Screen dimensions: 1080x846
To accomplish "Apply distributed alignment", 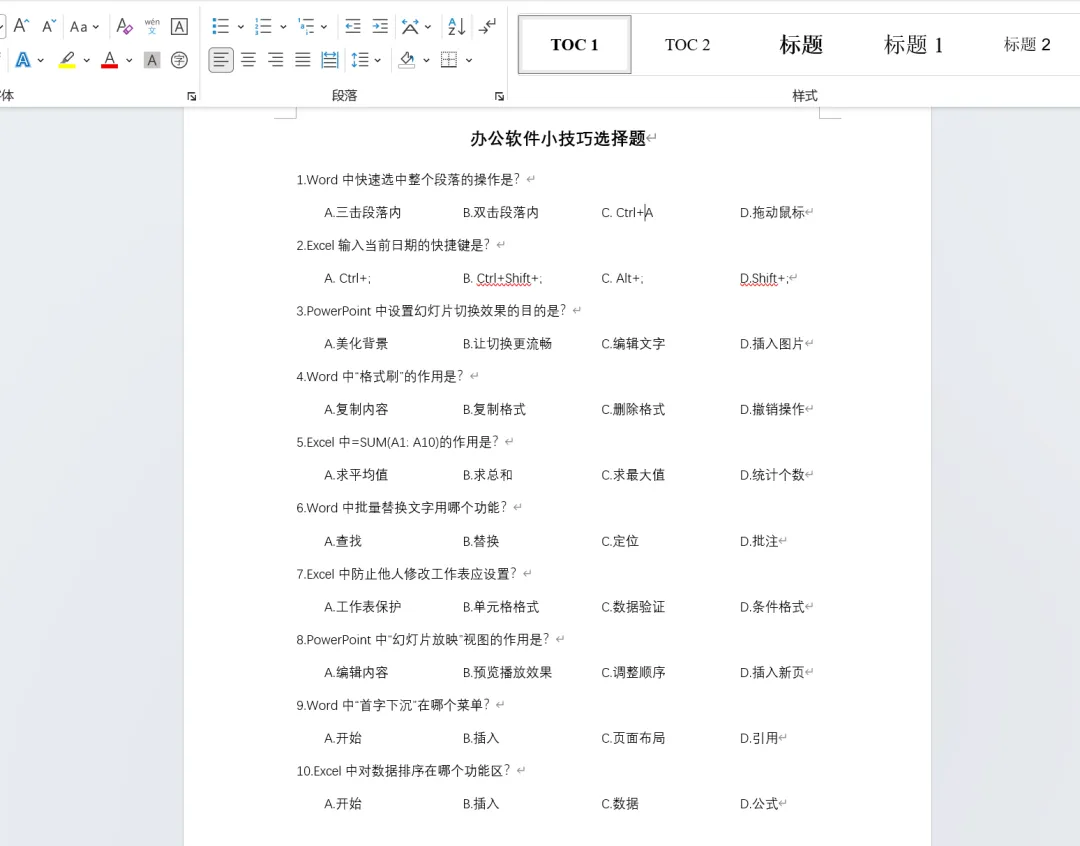I will click(x=330, y=60).
